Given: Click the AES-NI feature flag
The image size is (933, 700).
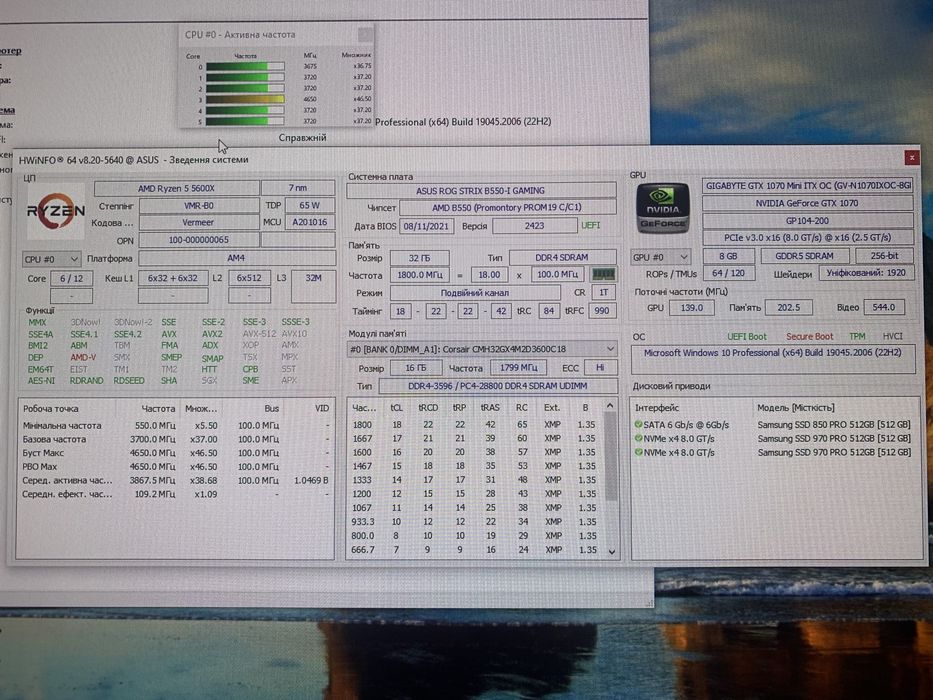Looking at the screenshot, I should [41, 381].
